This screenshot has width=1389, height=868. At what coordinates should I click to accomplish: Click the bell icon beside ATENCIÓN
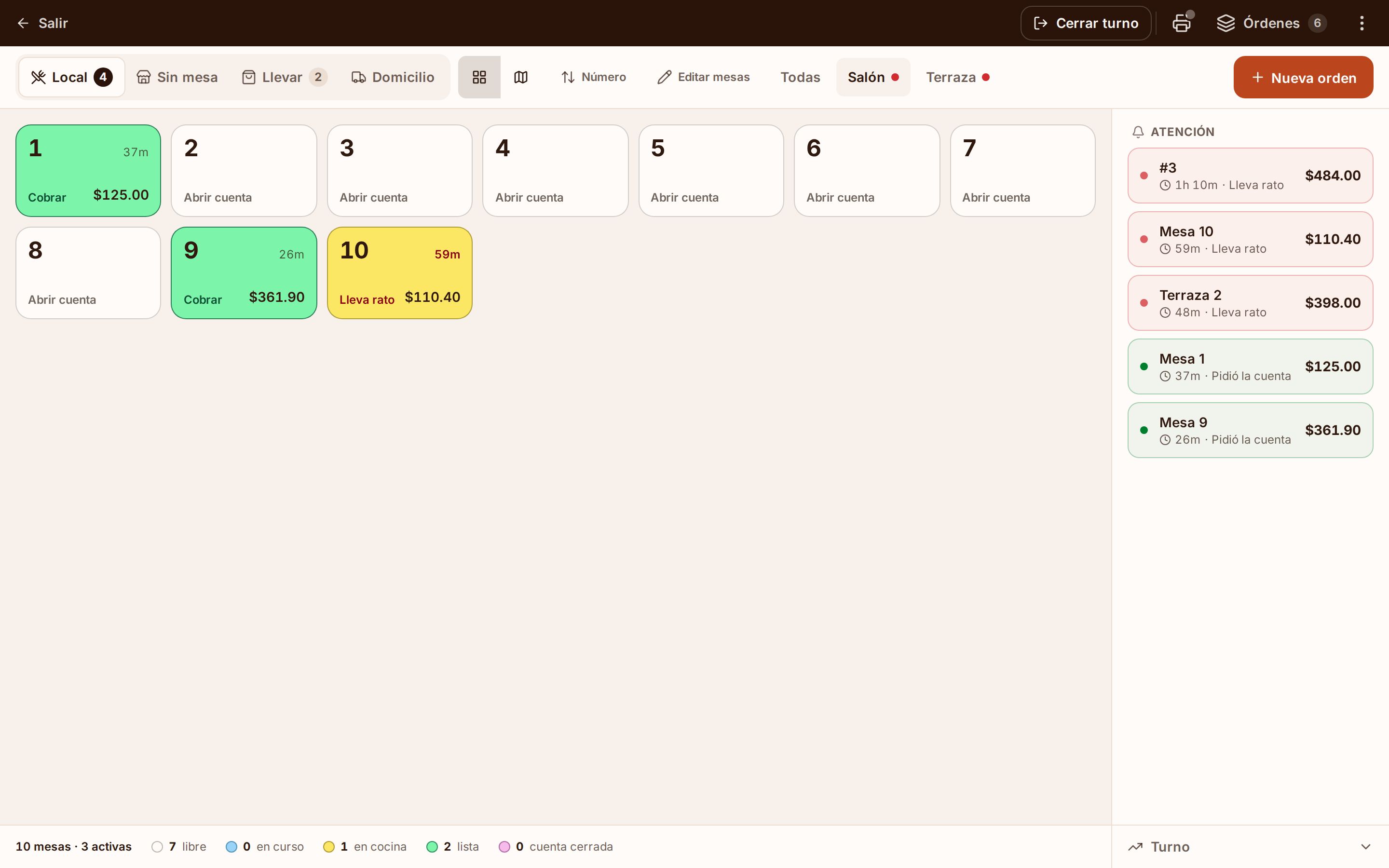pyautogui.click(x=1138, y=132)
